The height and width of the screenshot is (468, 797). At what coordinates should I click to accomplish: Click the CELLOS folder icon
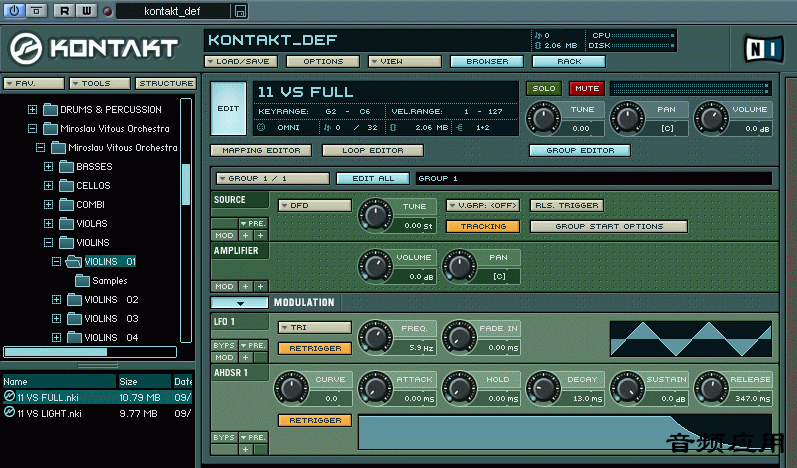click(x=66, y=185)
